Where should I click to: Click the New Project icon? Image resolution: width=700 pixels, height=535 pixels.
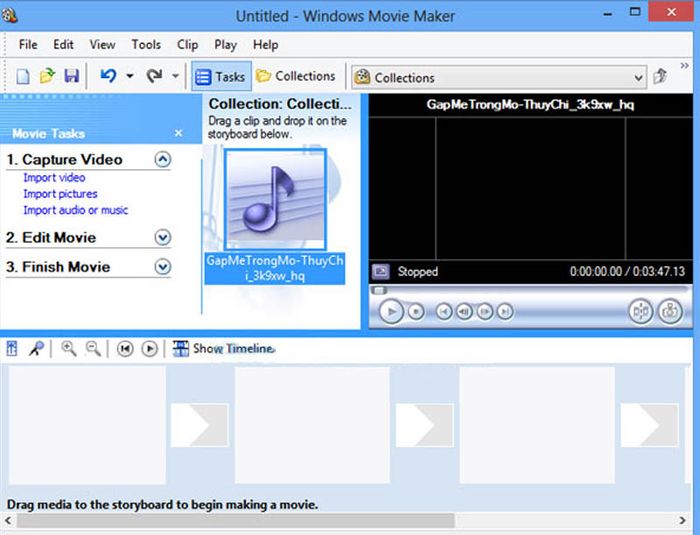tap(23, 76)
